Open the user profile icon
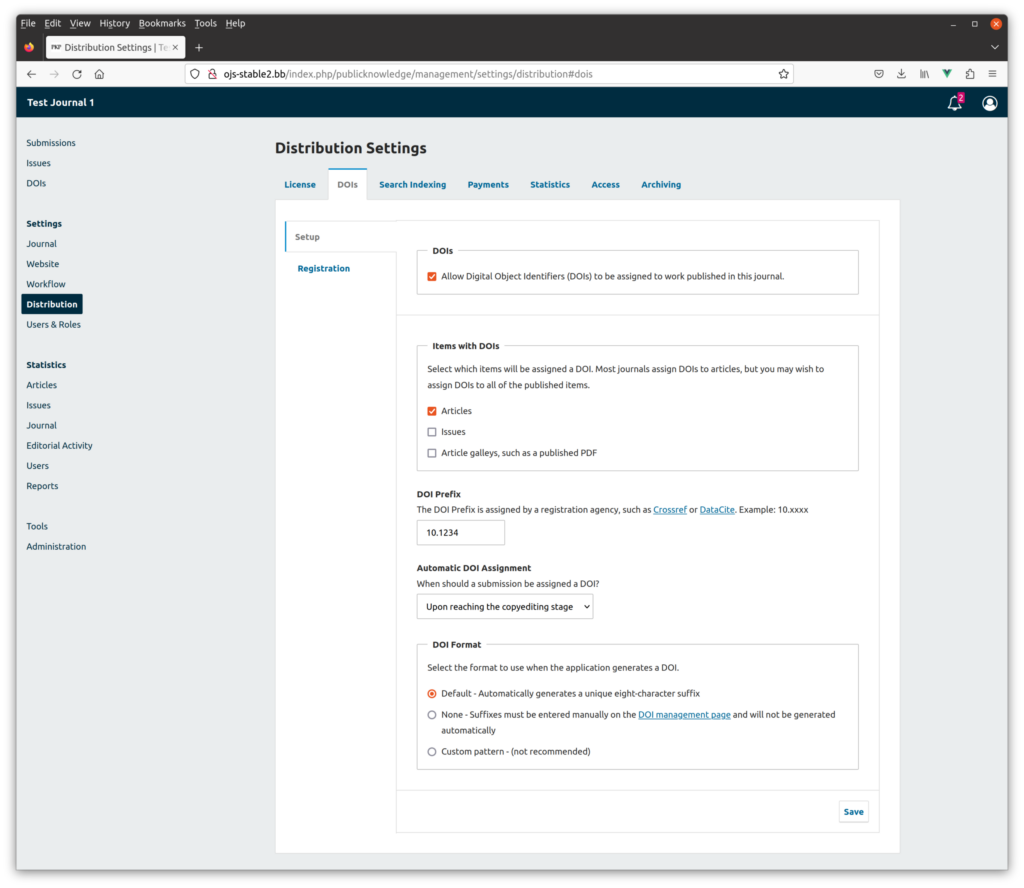The image size is (1024, 888). point(989,103)
